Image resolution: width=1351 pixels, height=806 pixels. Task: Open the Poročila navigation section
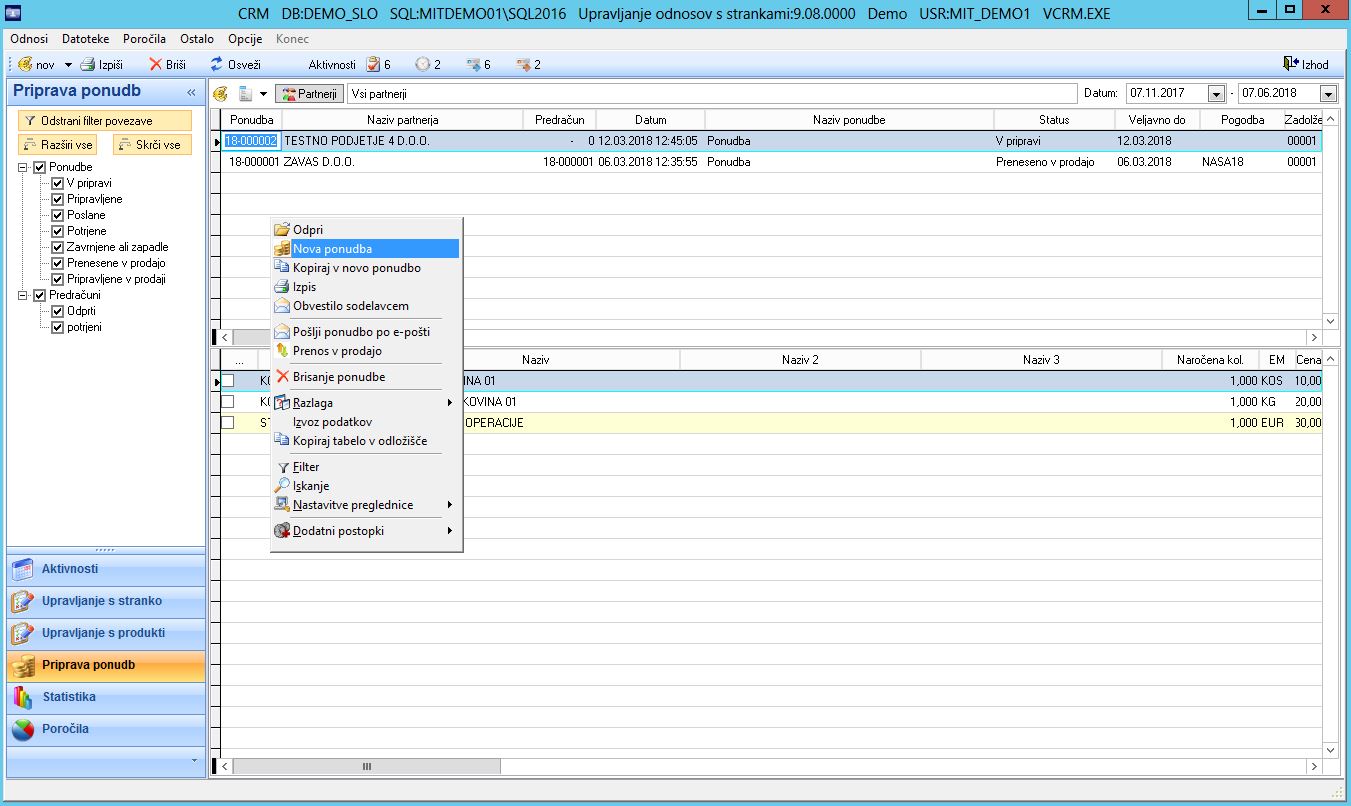click(x=106, y=729)
